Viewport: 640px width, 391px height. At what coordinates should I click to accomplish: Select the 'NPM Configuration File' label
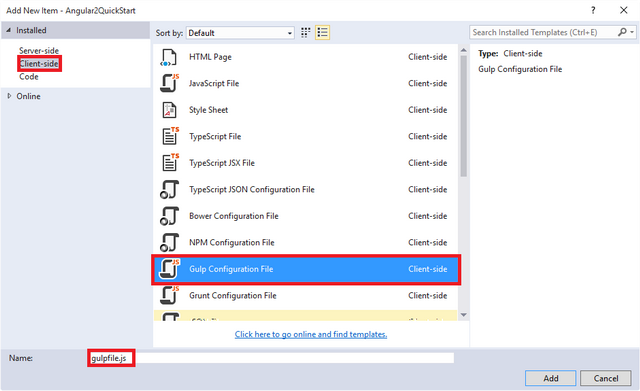click(231, 243)
